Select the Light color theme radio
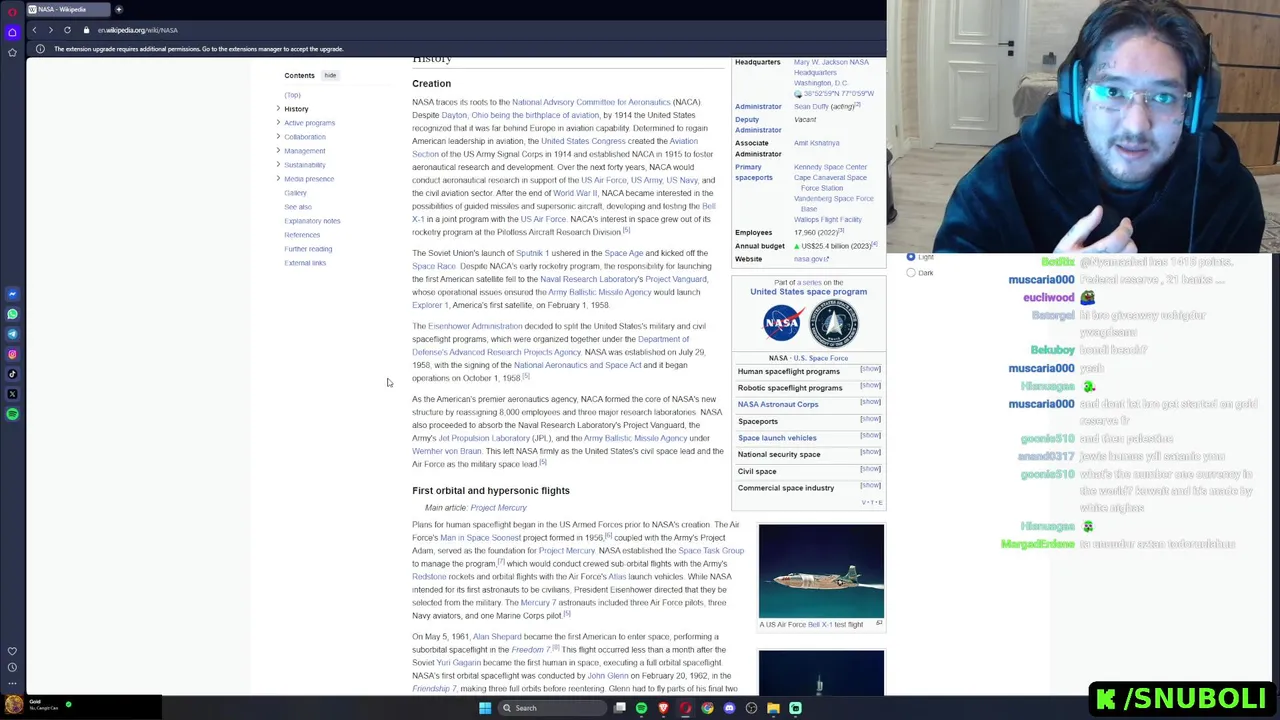Viewport: 1280px width, 720px height. point(911,257)
